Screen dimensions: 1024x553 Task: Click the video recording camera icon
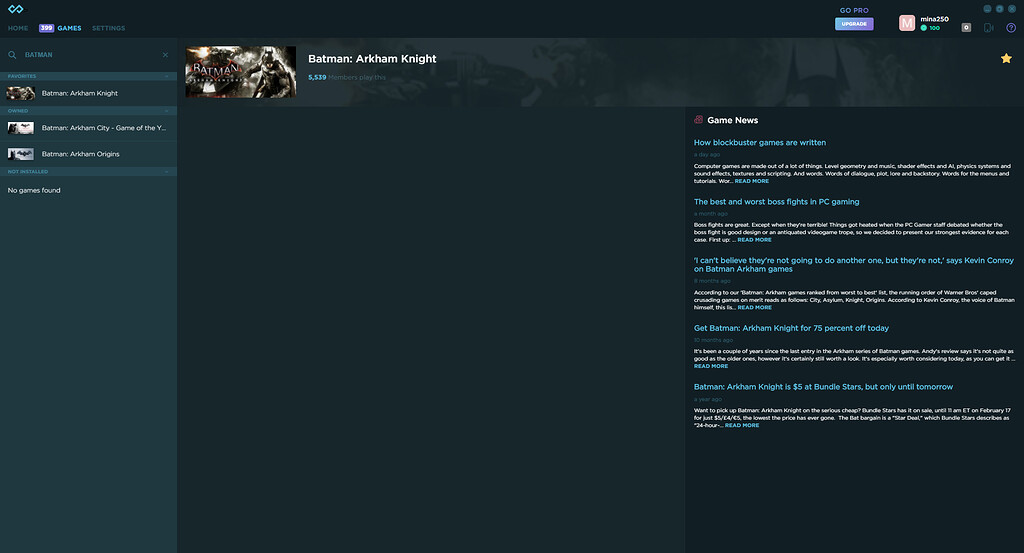tap(989, 28)
